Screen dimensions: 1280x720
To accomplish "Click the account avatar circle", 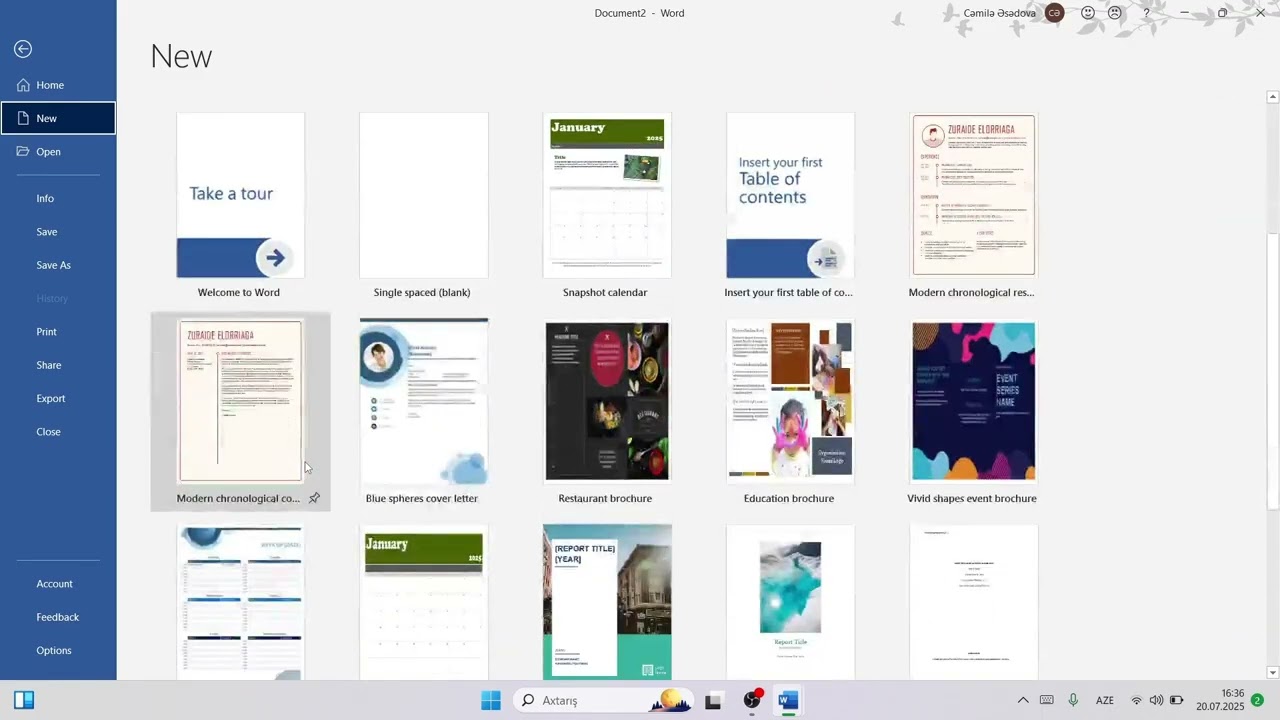I will (1054, 13).
